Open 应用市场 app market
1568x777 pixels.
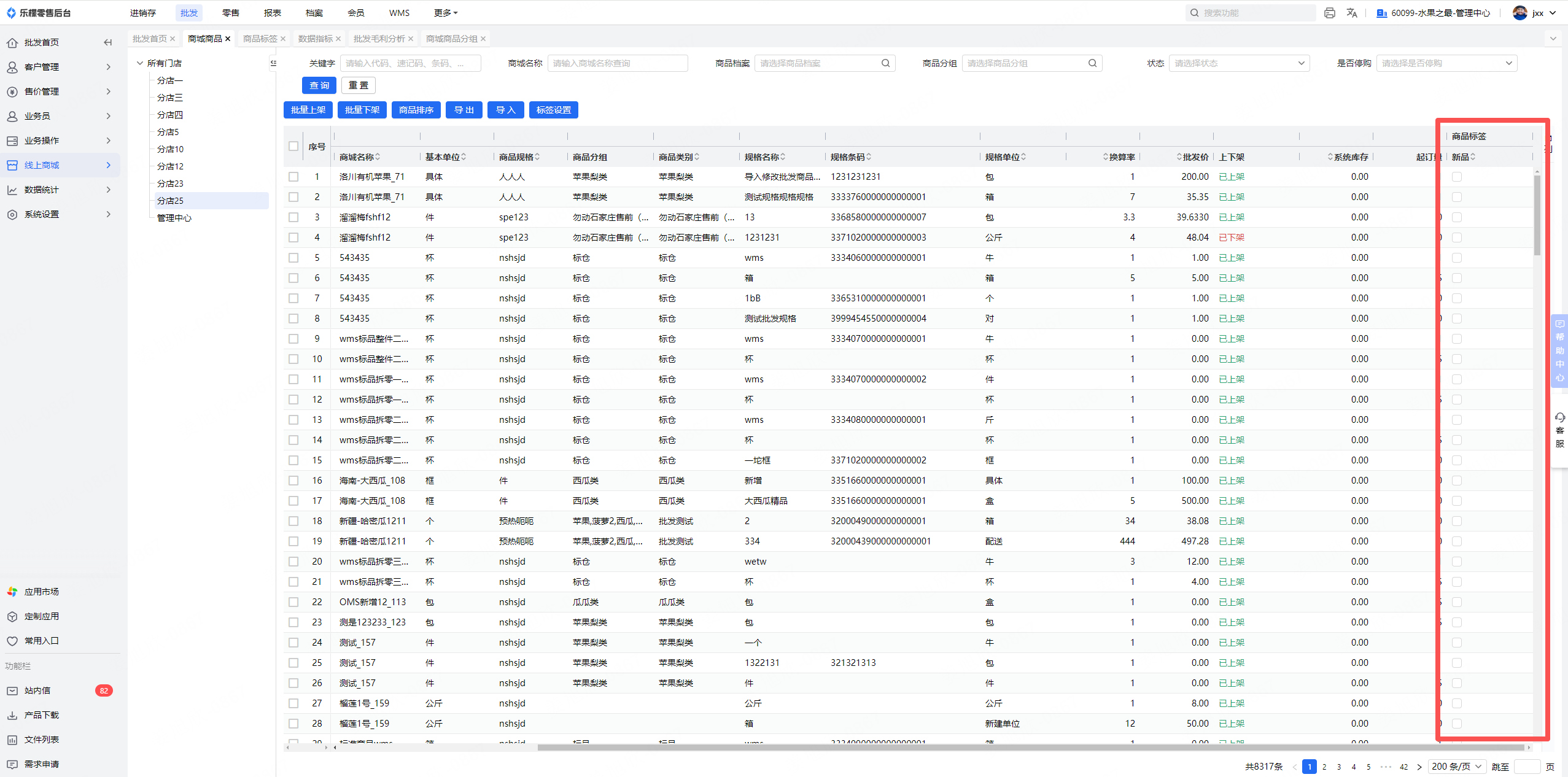pyautogui.click(x=41, y=592)
